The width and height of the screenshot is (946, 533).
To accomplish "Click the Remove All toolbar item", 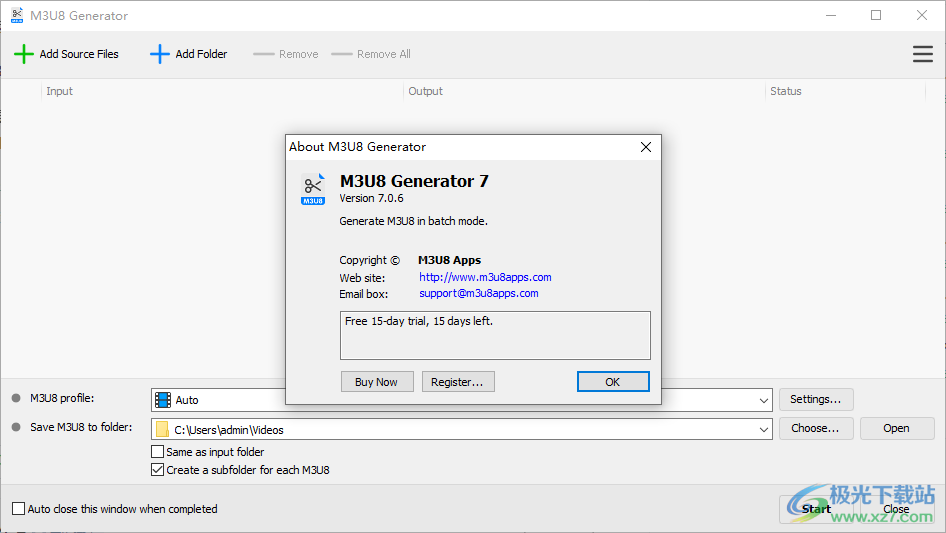I will point(371,54).
